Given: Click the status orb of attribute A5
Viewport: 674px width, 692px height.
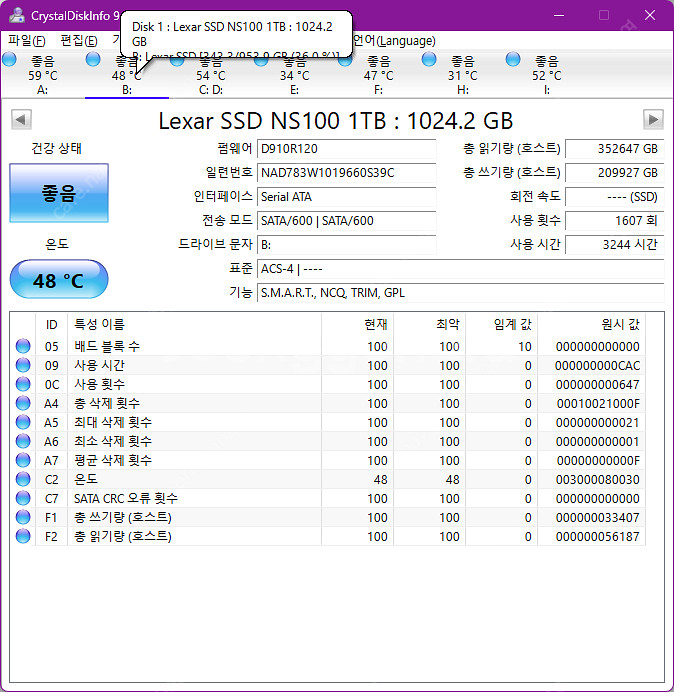Looking at the screenshot, I should click(x=23, y=422).
